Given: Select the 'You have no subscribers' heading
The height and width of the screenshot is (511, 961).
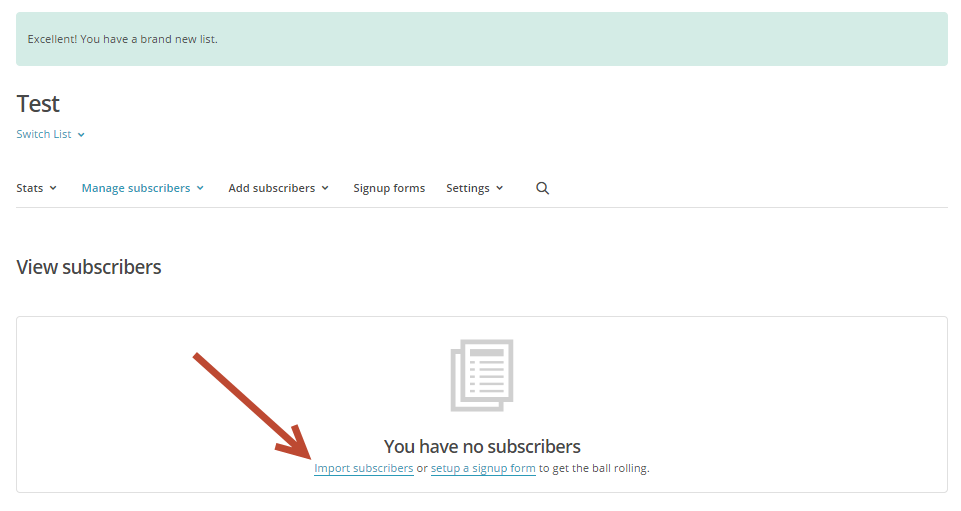Looking at the screenshot, I should 482,446.
